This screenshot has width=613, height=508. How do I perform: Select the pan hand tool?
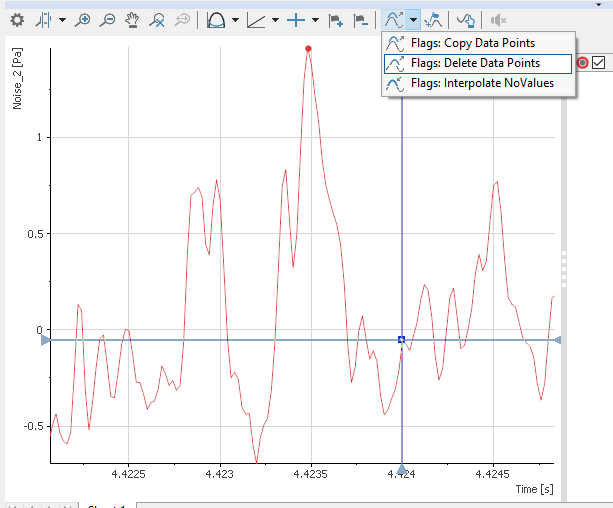click(x=132, y=19)
